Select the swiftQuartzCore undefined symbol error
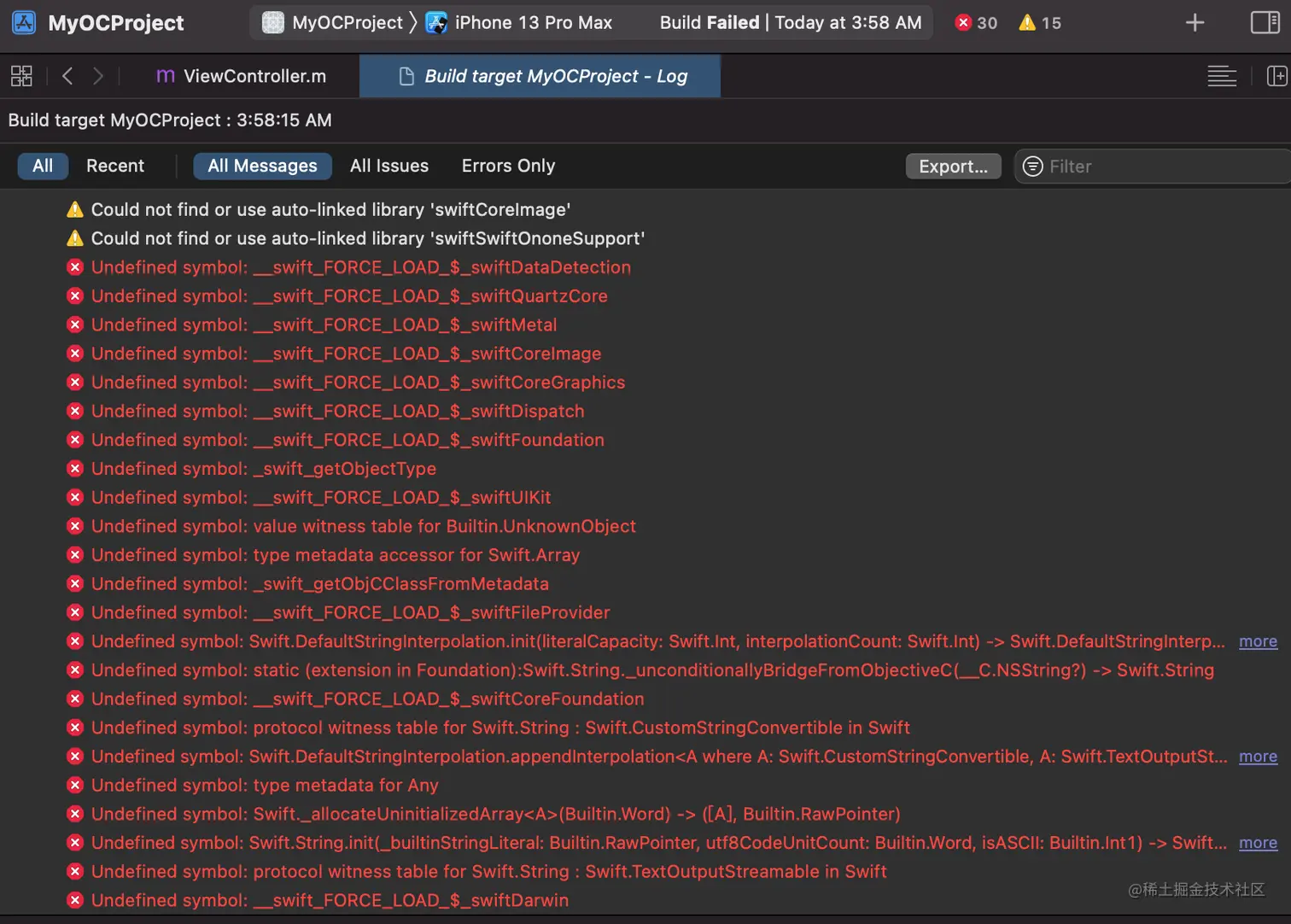1291x924 pixels. coord(349,296)
